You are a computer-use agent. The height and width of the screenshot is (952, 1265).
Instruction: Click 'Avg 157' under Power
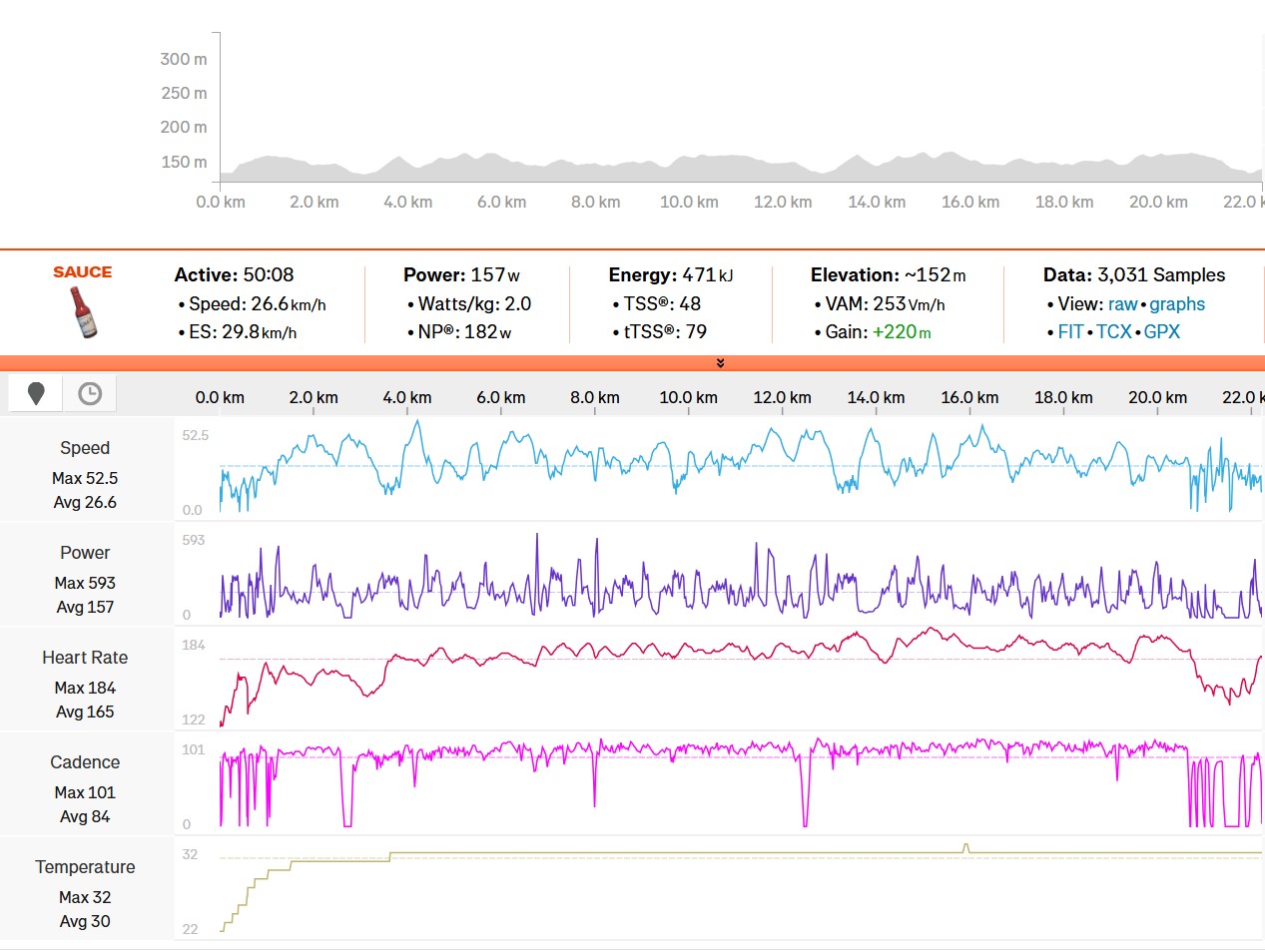click(85, 607)
